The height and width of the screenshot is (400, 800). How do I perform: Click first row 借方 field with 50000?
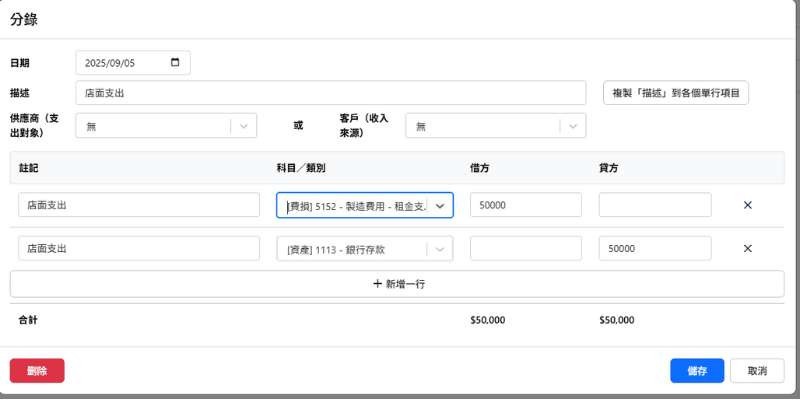pos(525,205)
